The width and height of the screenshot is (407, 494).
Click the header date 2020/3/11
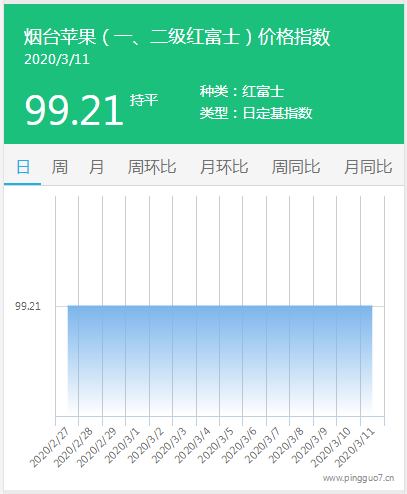coord(57,60)
